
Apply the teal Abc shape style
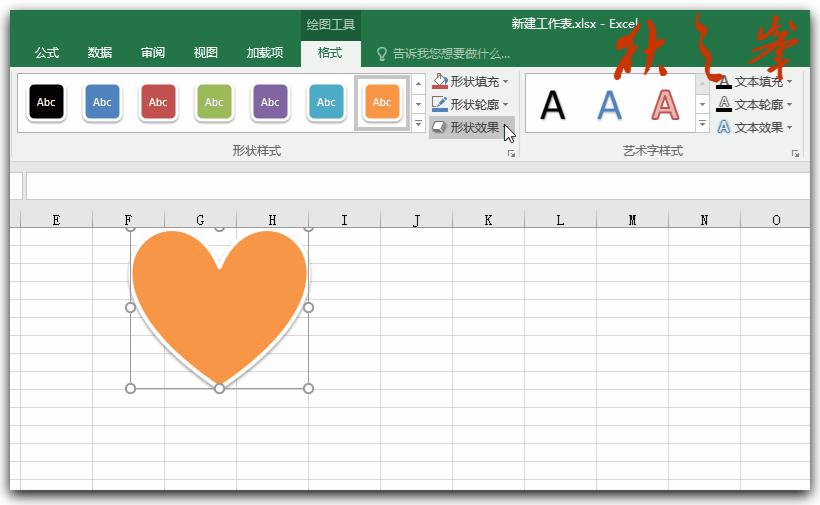coord(326,102)
